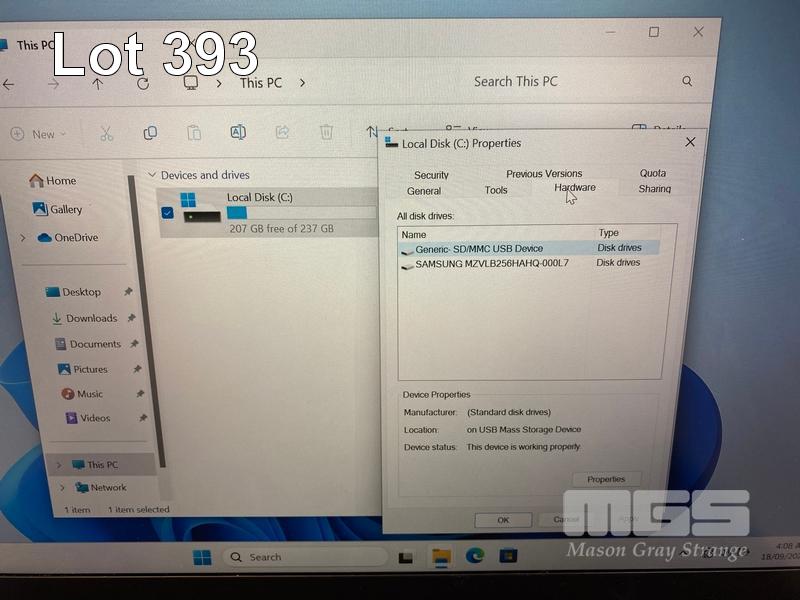The width and height of the screenshot is (800, 600).
Task: Toggle the Local Disk (C:) checkbox
Action: click(167, 213)
